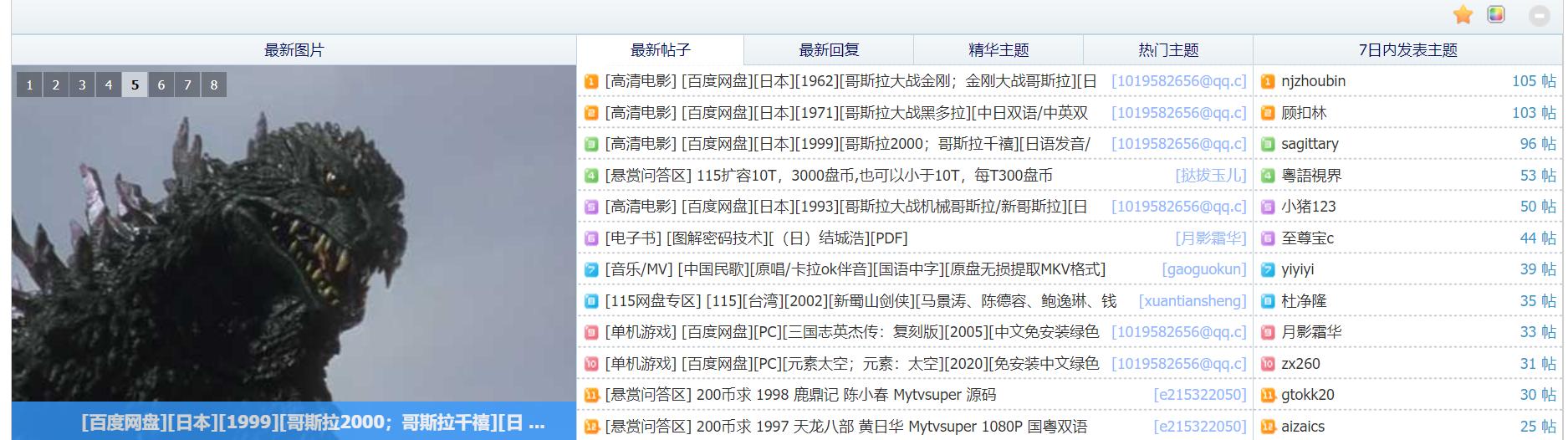Image resolution: width=1568 pixels, height=440 pixels.
Task: Switch to the 最新回复 tab
Action: point(829,50)
